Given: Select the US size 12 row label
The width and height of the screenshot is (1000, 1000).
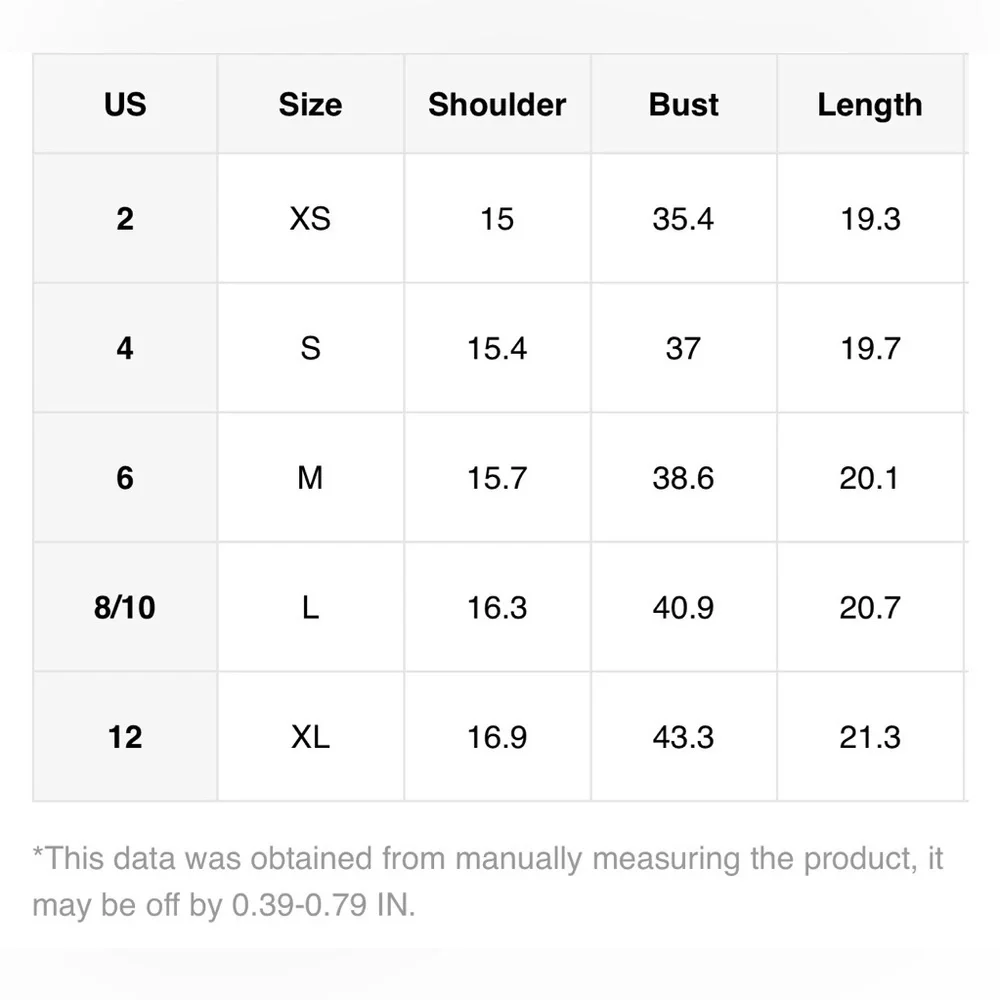Looking at the screenshot, I should click(x=125, y=737).
